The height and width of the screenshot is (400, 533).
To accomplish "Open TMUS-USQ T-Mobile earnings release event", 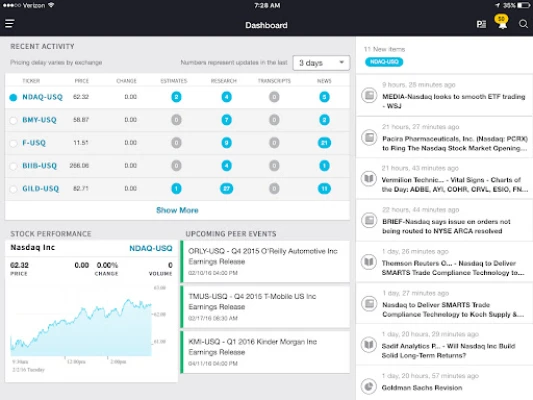I will pyautogui.click(x=265, y=307).
